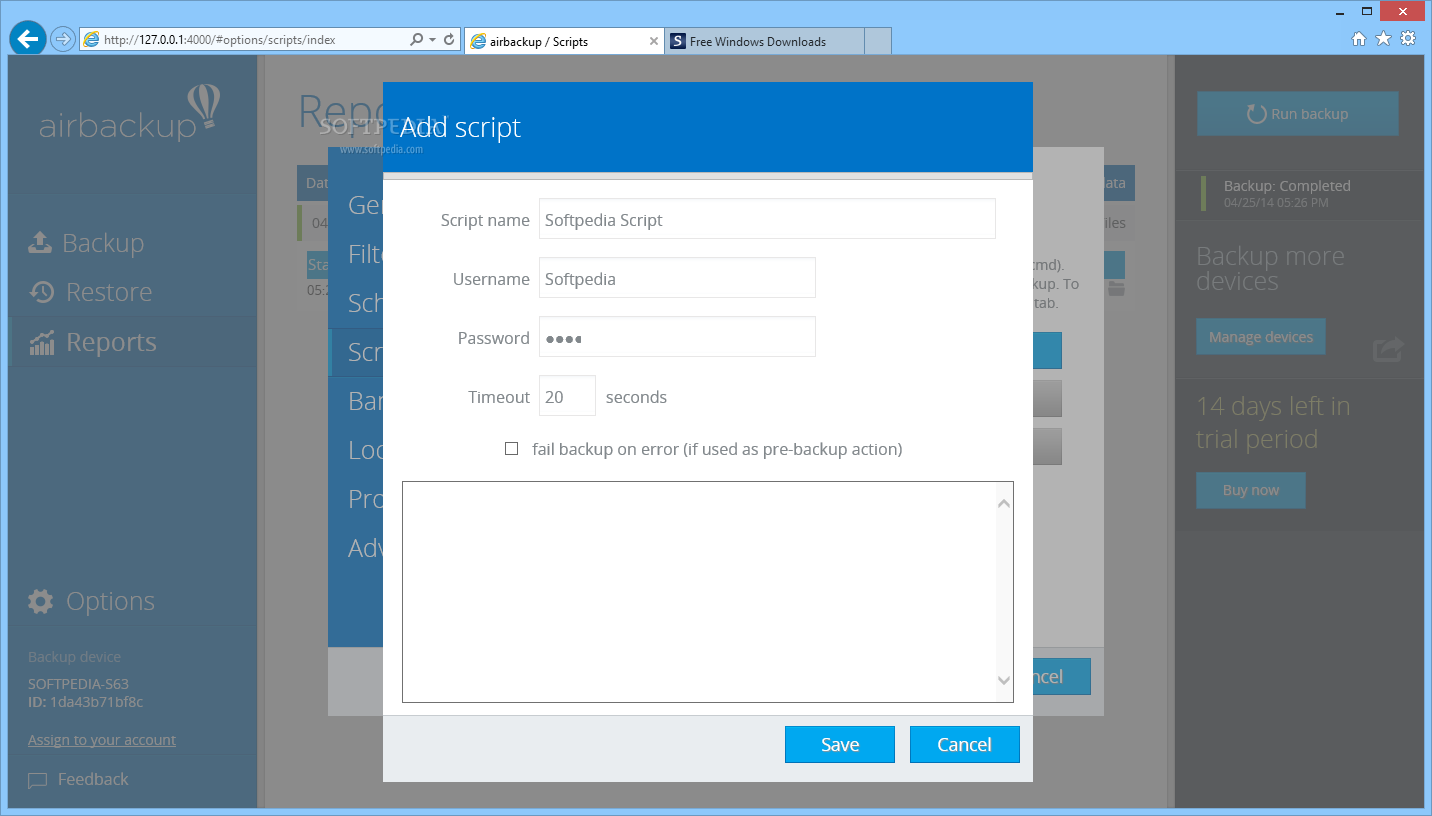Click the Run backup button
The image size is (1432, 816).
(1297, 114)
